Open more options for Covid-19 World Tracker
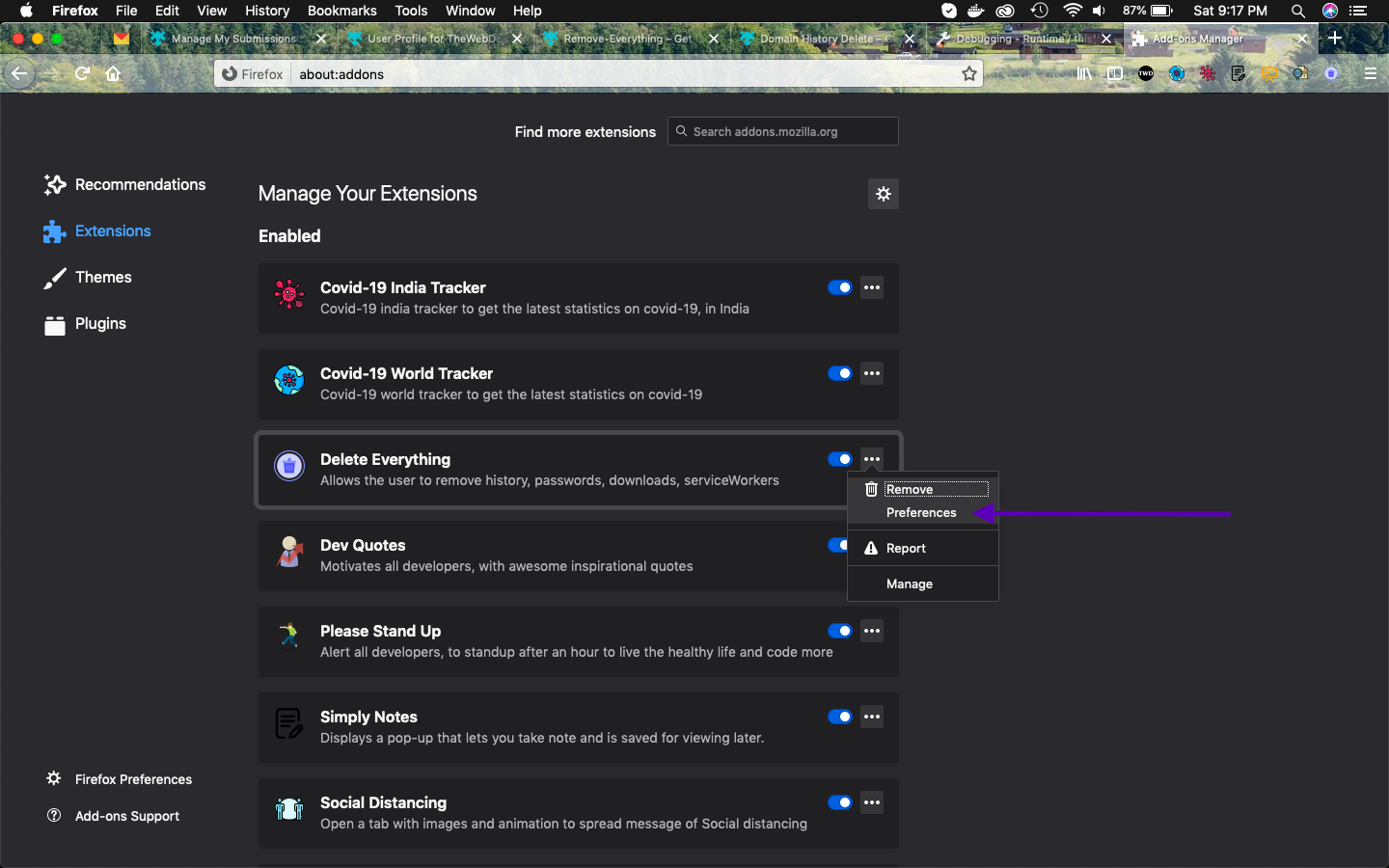1389x868 pixels. click(x=872, y=373)
